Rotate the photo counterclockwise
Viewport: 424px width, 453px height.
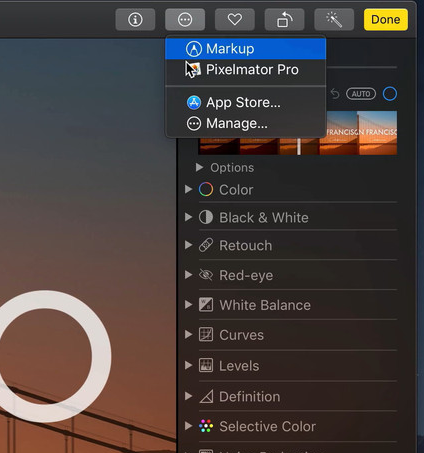coord(284,20)
